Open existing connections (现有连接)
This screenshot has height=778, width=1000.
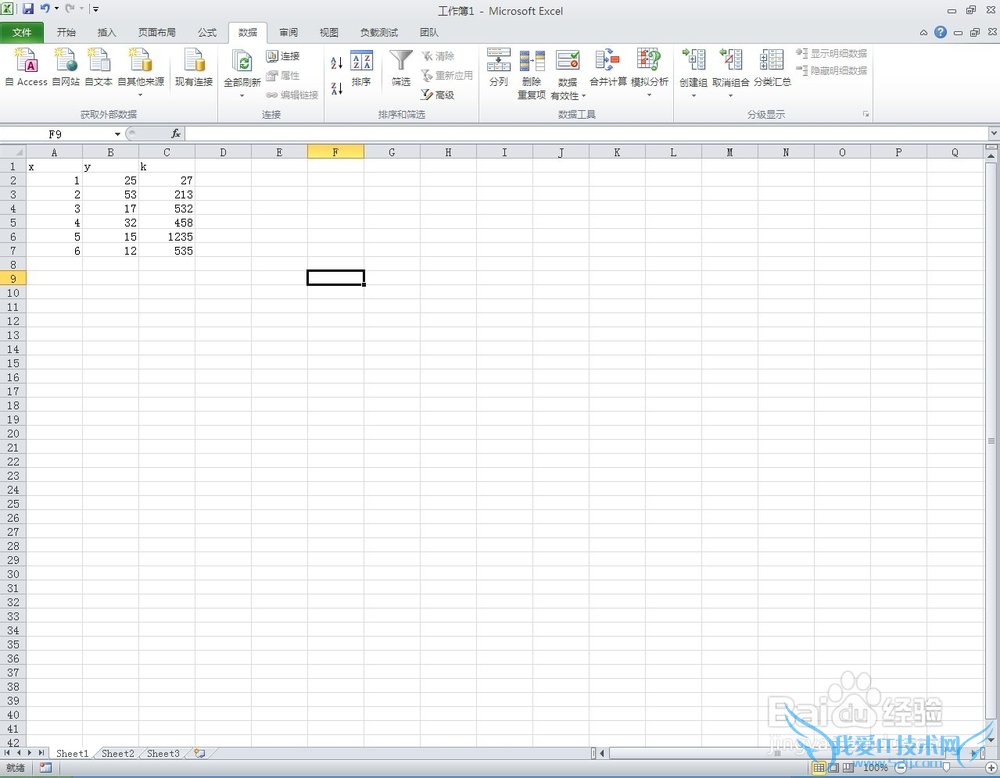pyautogui.click(x=194, y=68)
